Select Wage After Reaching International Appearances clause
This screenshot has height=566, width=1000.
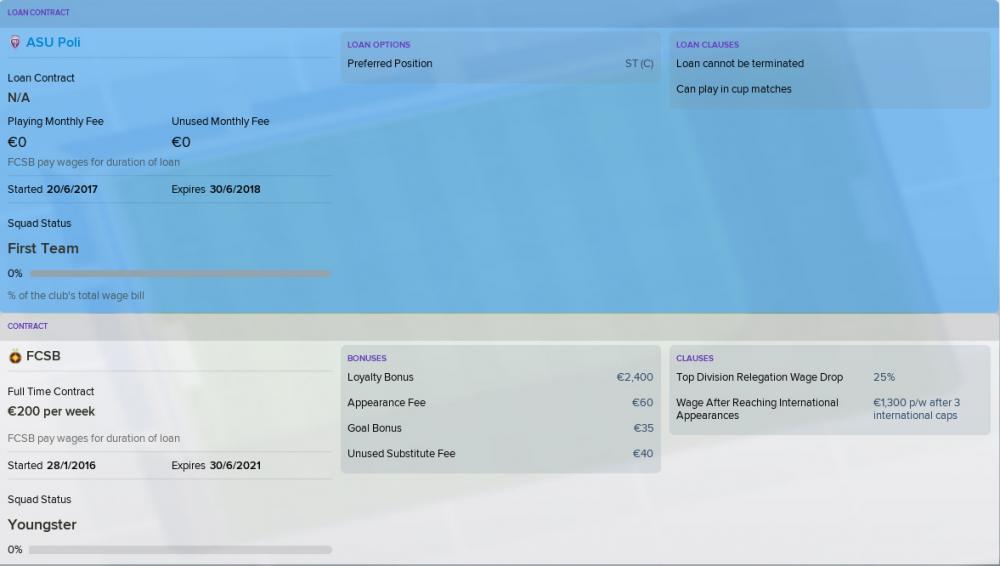[757, 409]
